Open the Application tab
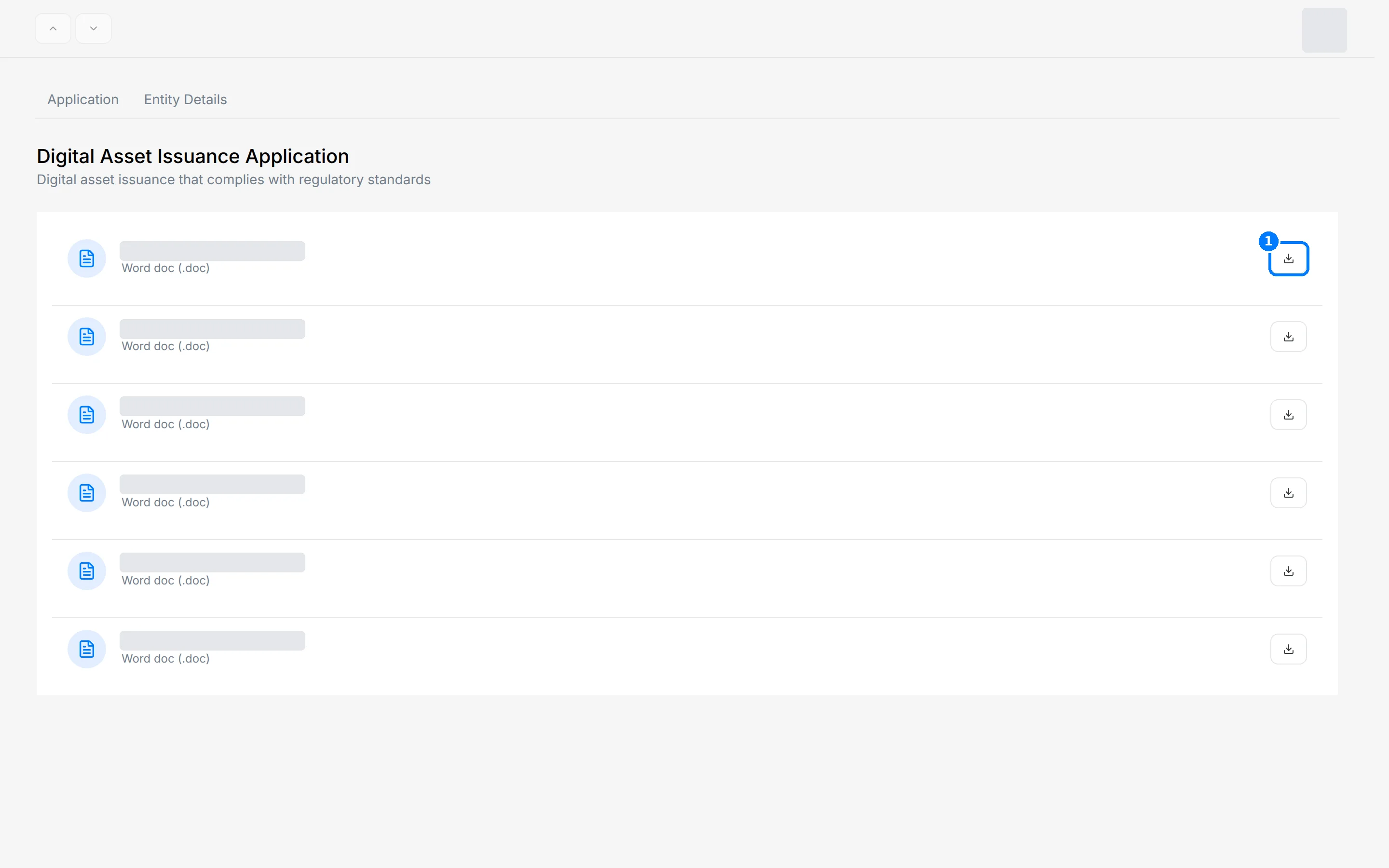This screenshot has height=868, width=1389. 82,99
